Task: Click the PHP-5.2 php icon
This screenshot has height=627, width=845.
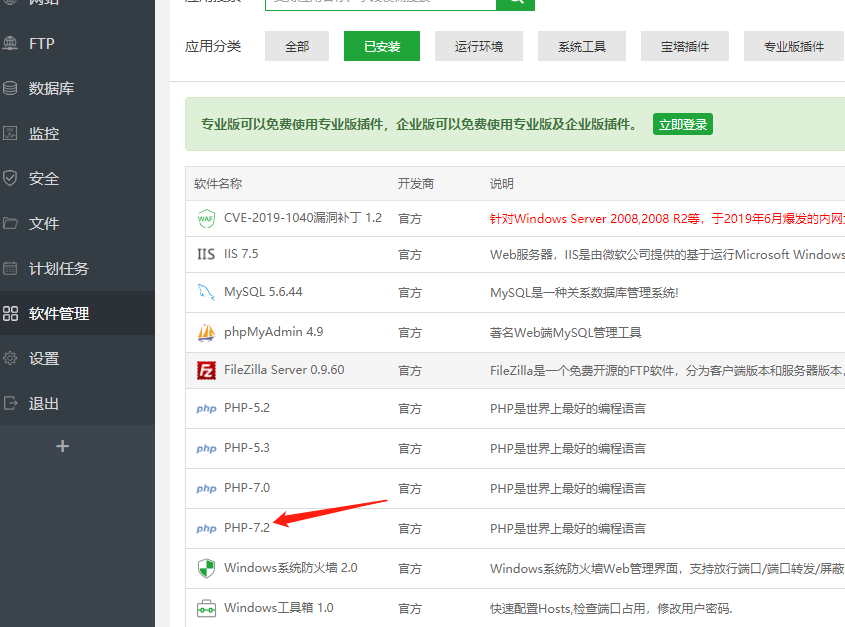Action: pyautogui.click(x=206, y=409)
